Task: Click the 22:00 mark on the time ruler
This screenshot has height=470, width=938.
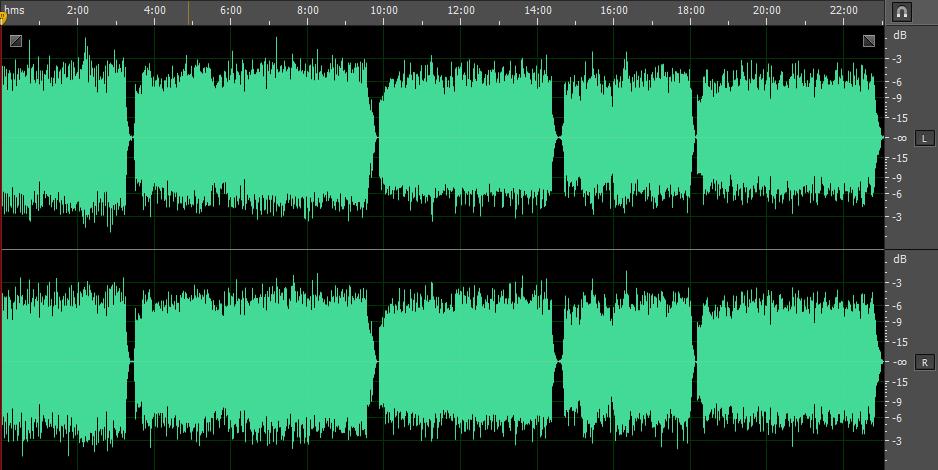Action: coord(844,10)
